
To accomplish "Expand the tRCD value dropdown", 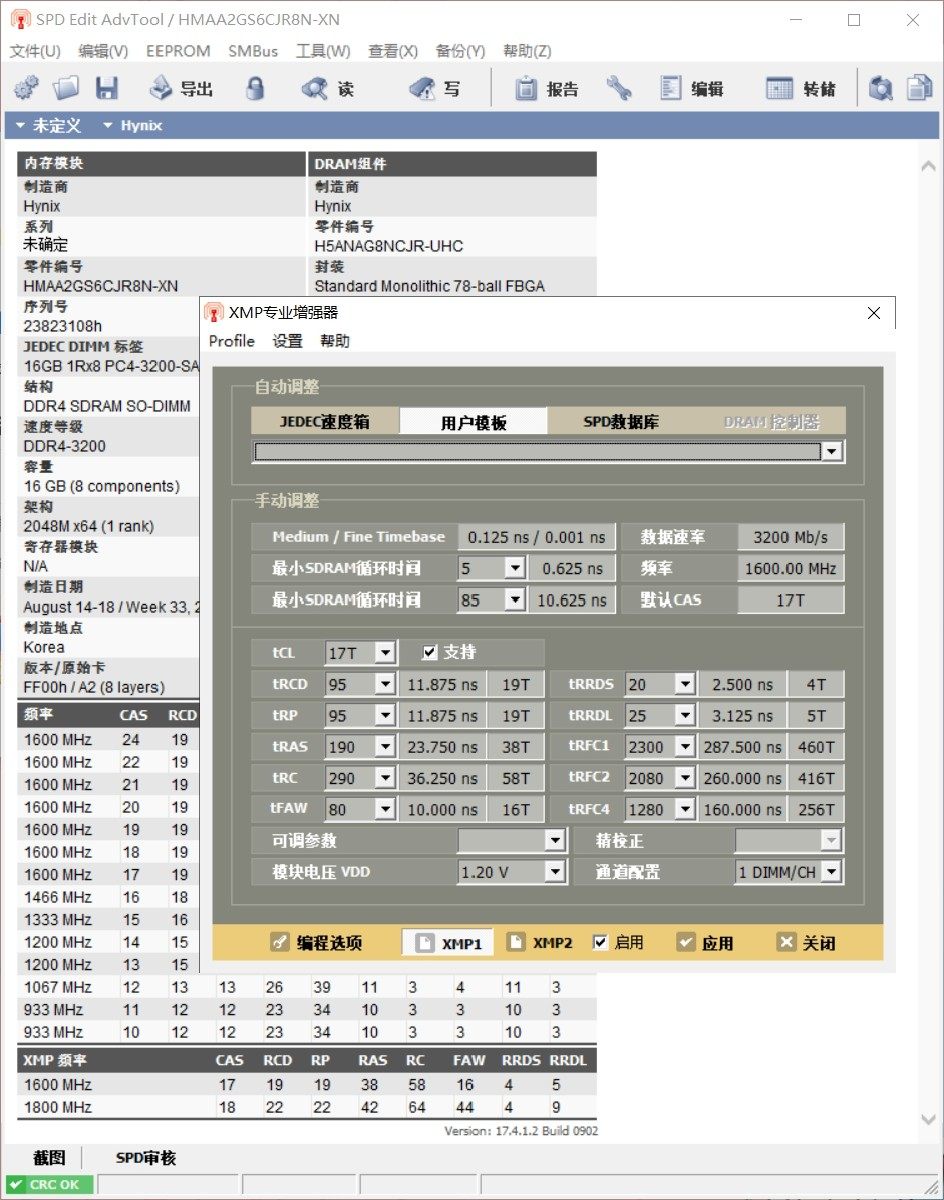I will [384, 685].
